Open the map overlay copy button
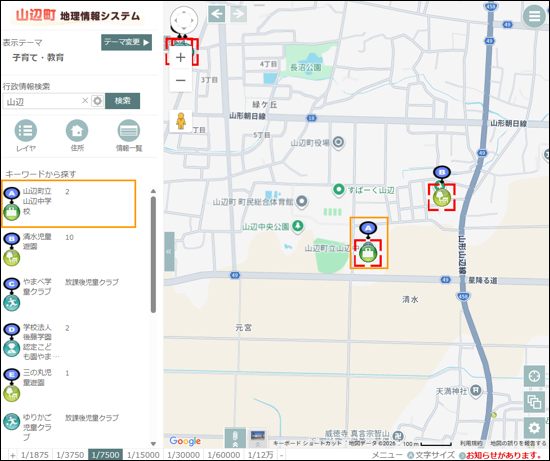The width and height of the screenshot is (550, 461). 534,402
